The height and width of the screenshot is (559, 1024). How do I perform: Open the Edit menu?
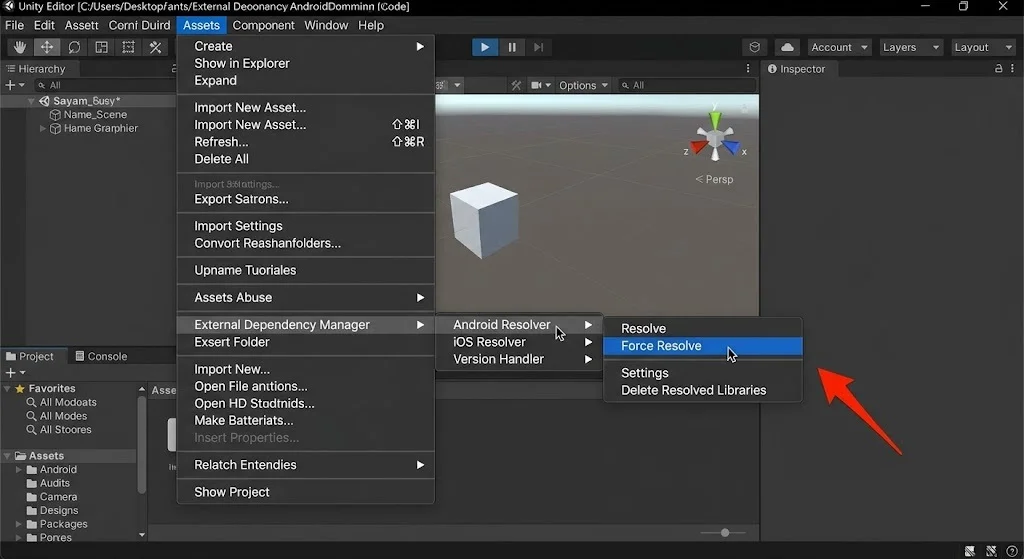click(44, 25)
